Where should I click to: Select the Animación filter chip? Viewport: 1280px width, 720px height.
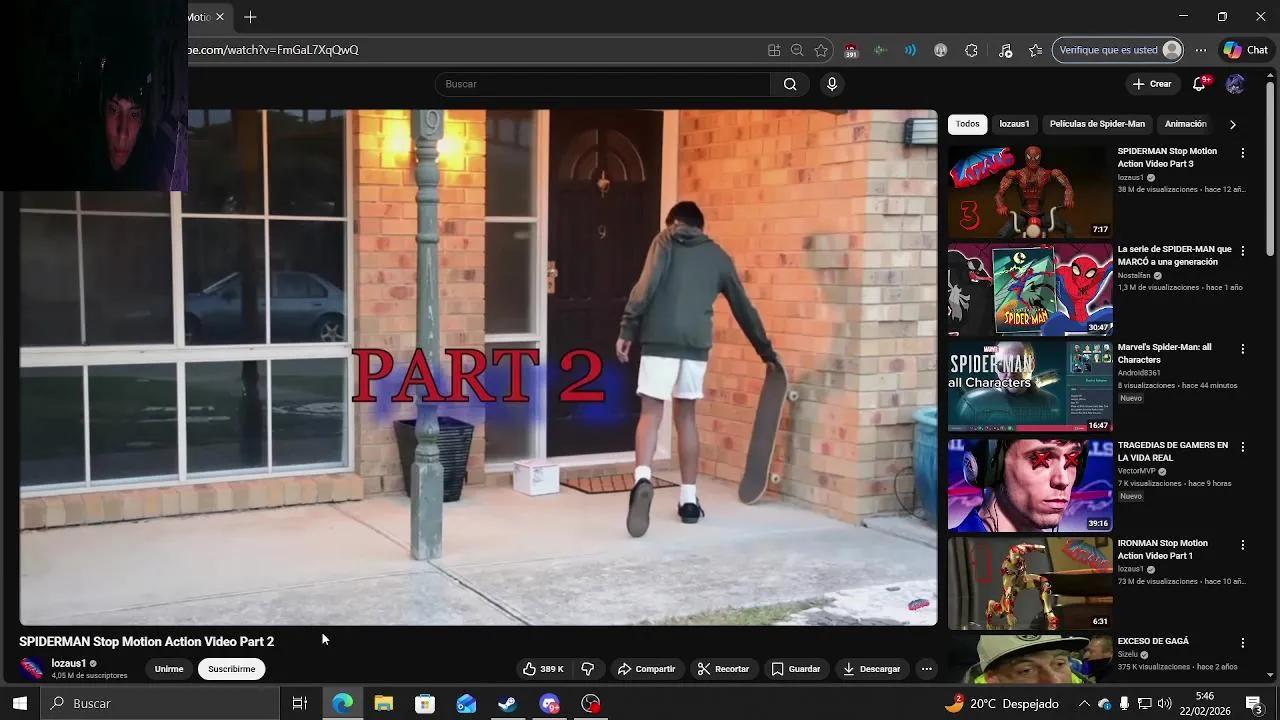1186,124
